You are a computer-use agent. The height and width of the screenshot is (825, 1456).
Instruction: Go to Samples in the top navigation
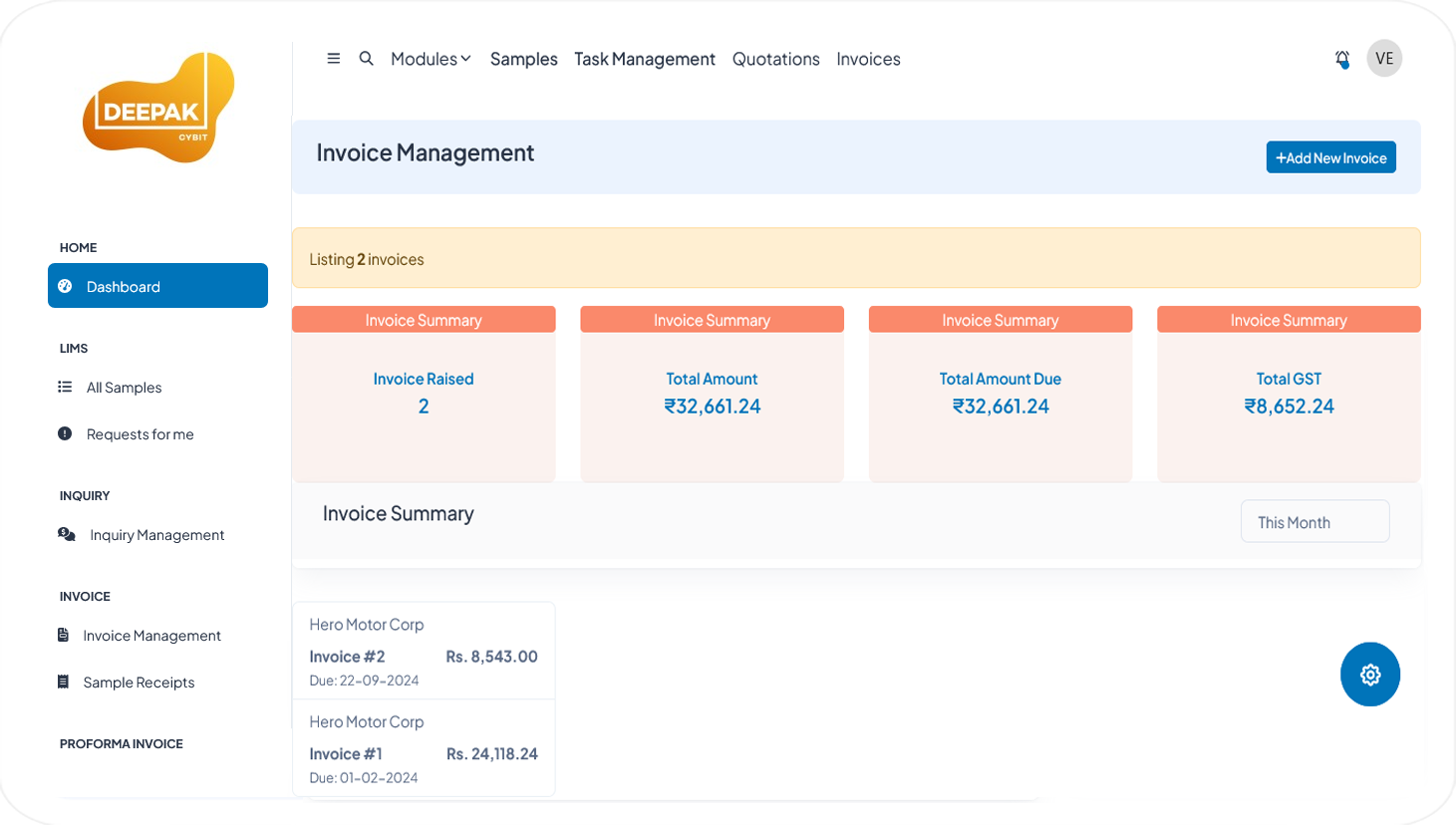click(x=523, y=59)
